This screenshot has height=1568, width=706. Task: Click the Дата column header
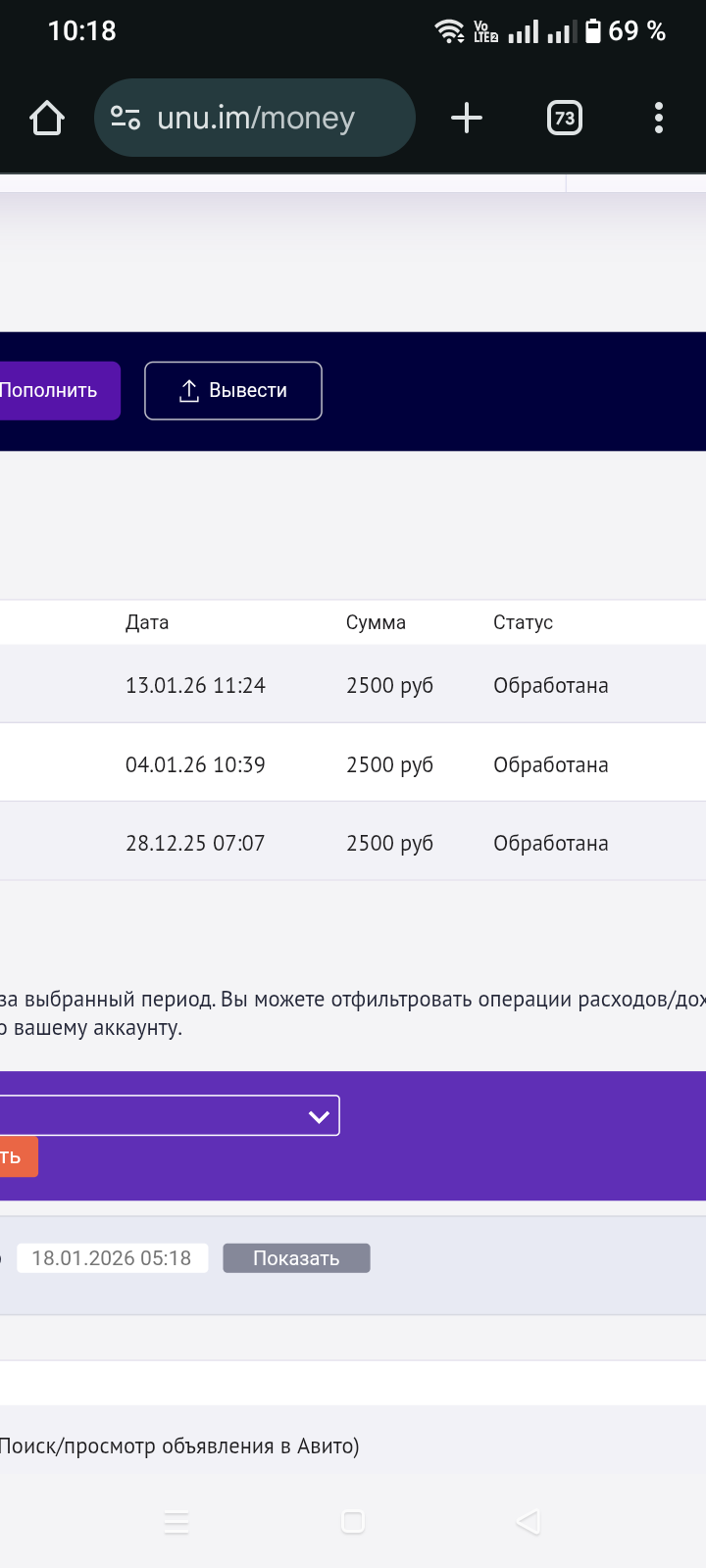click(147, 622)
